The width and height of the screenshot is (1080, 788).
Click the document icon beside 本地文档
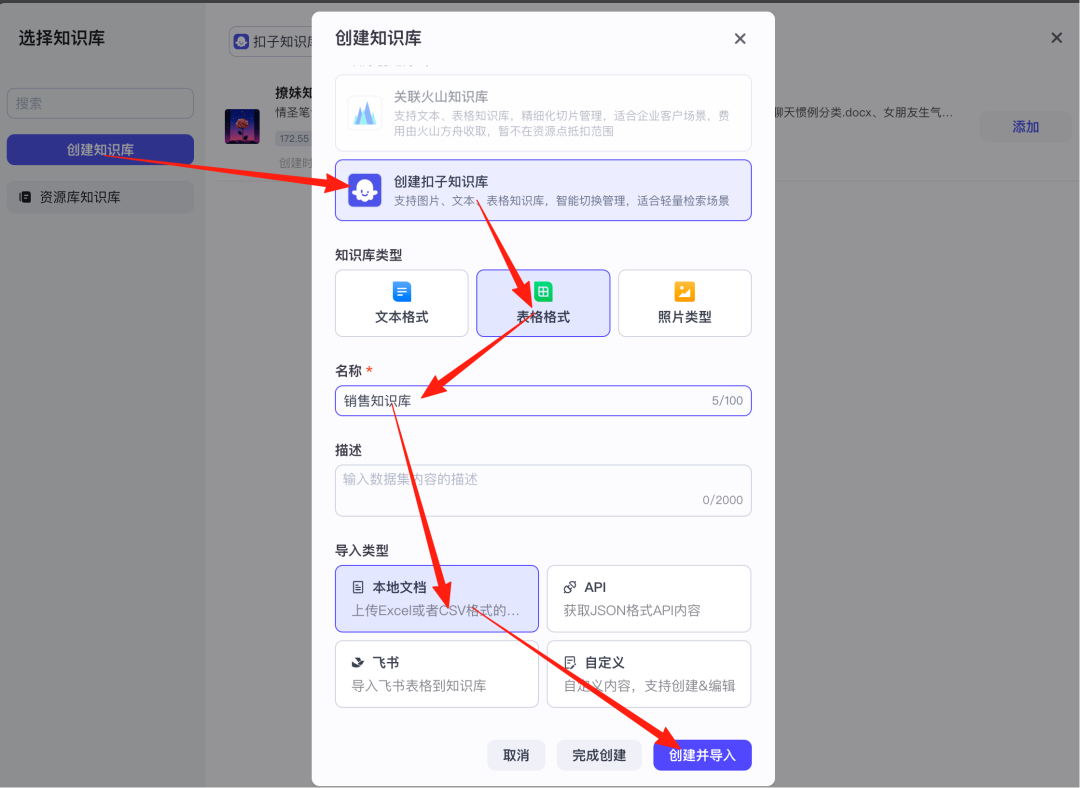click(x=358, y=588)
